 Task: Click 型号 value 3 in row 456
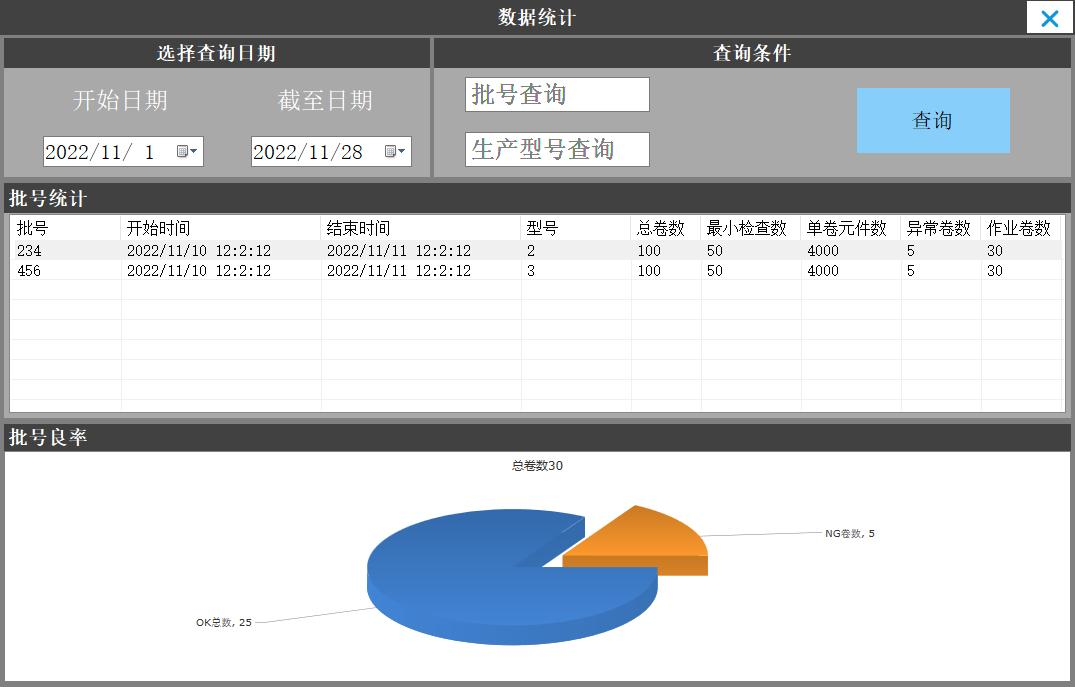531,271
